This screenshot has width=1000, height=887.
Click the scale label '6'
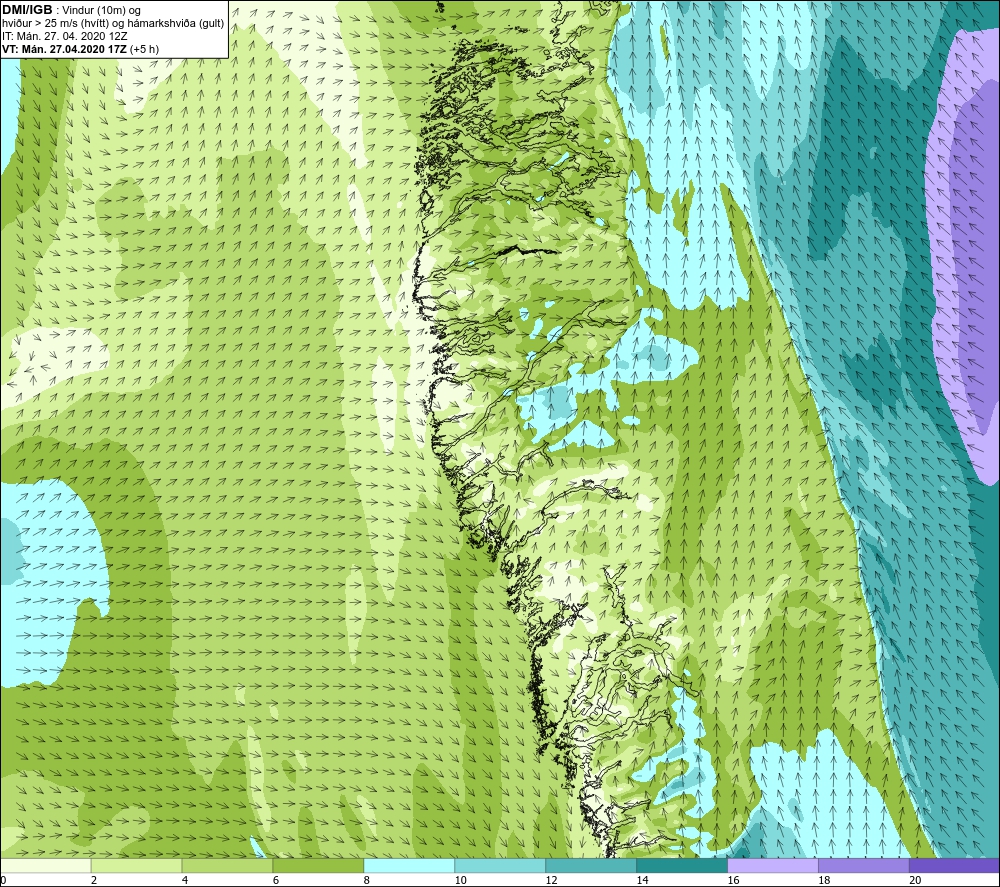276,881
